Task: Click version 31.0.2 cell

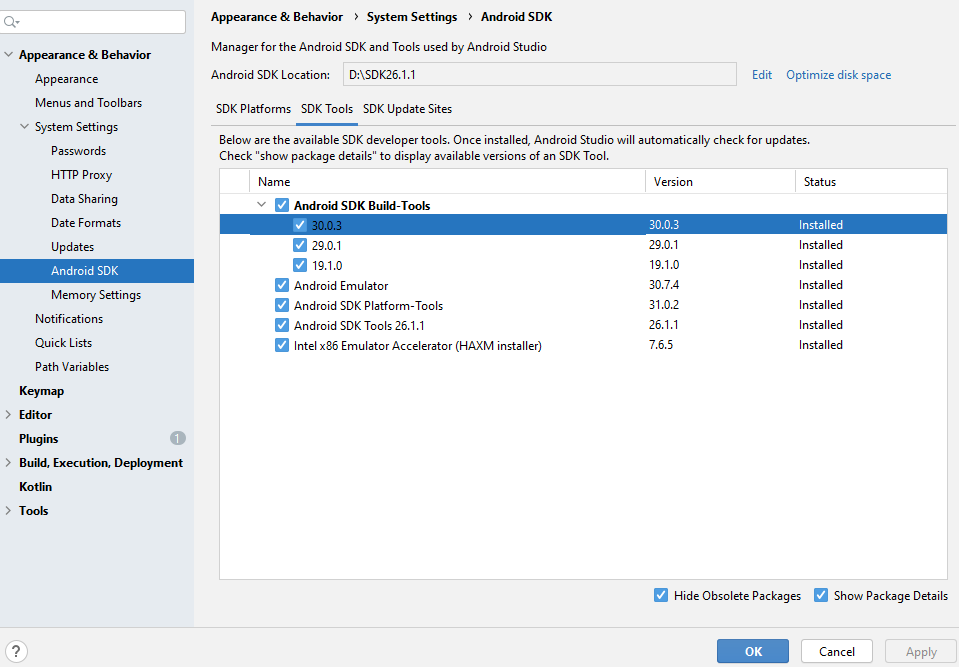Action: (x=664, y=304)
